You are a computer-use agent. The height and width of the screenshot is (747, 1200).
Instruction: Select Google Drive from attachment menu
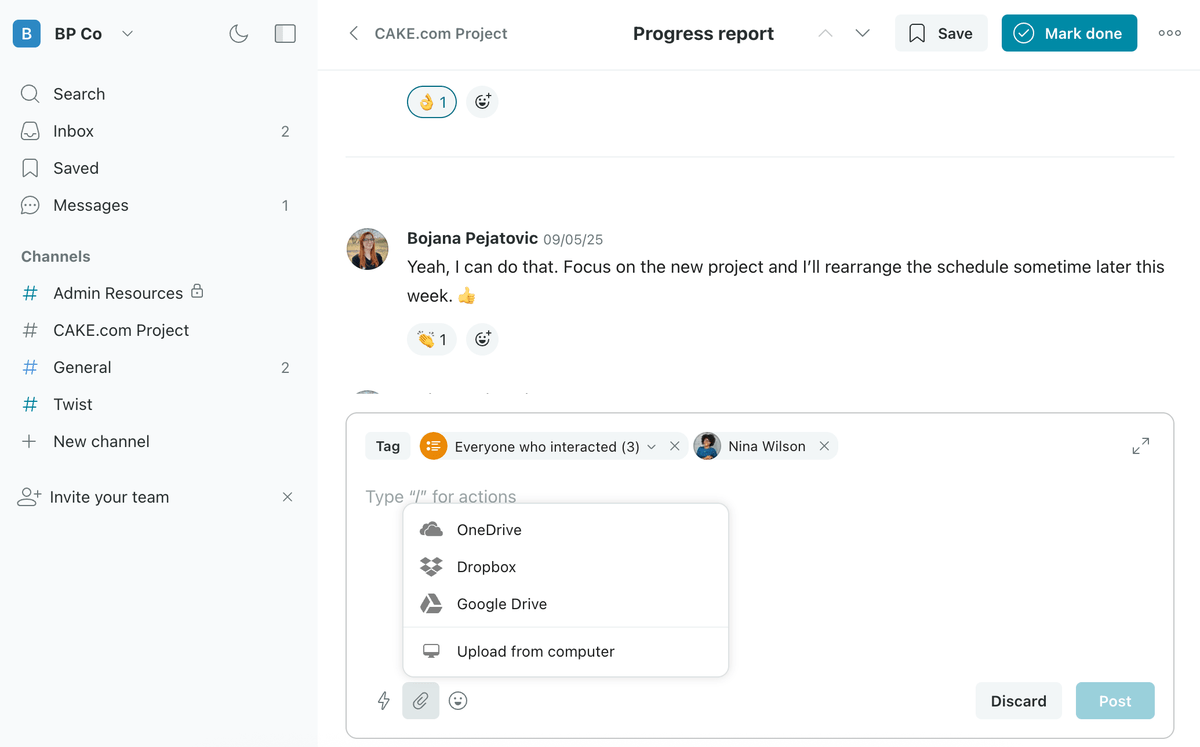point(501,604)
